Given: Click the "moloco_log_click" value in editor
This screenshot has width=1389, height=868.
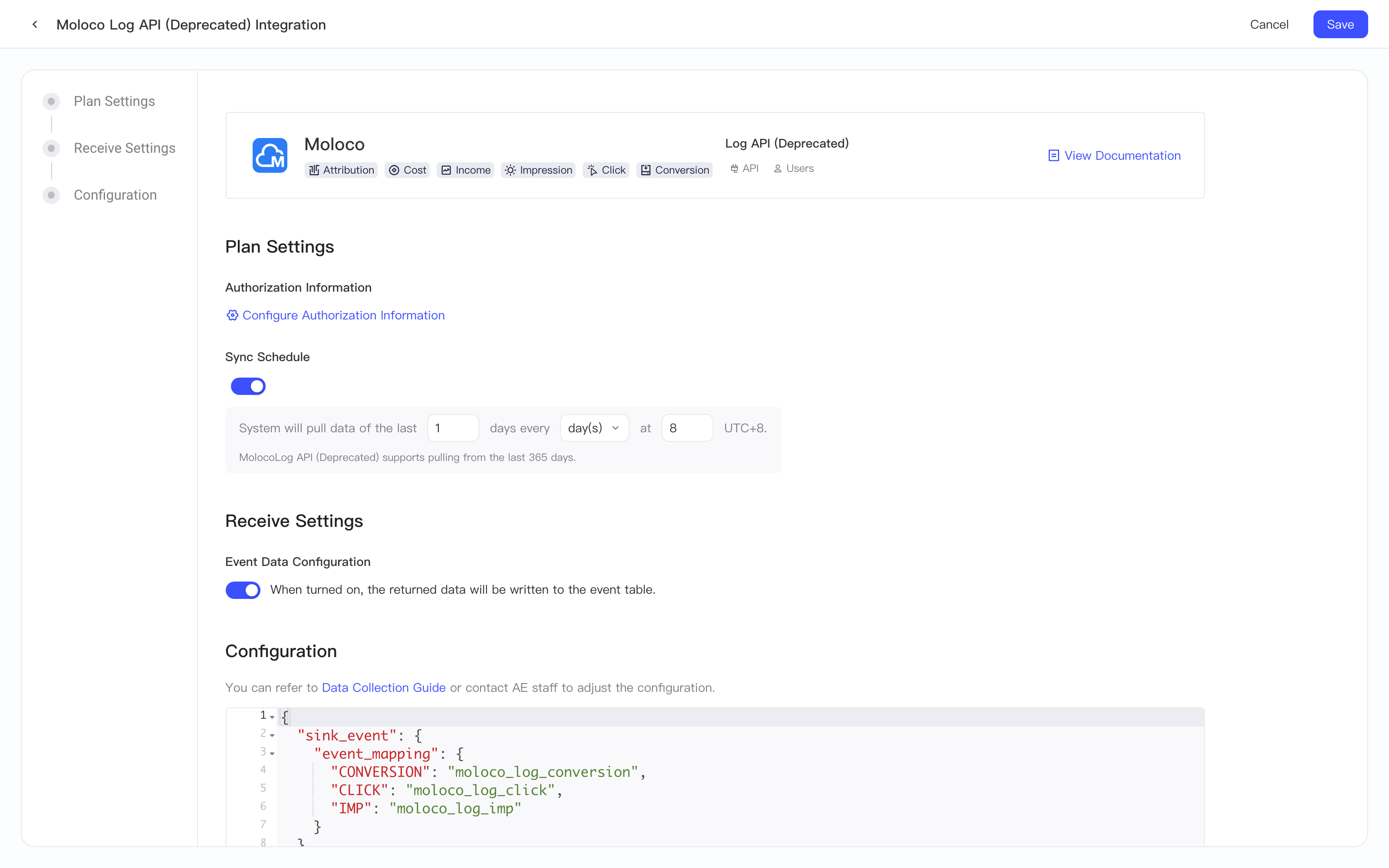Looking at the screenshot, I should coord(481,790).
